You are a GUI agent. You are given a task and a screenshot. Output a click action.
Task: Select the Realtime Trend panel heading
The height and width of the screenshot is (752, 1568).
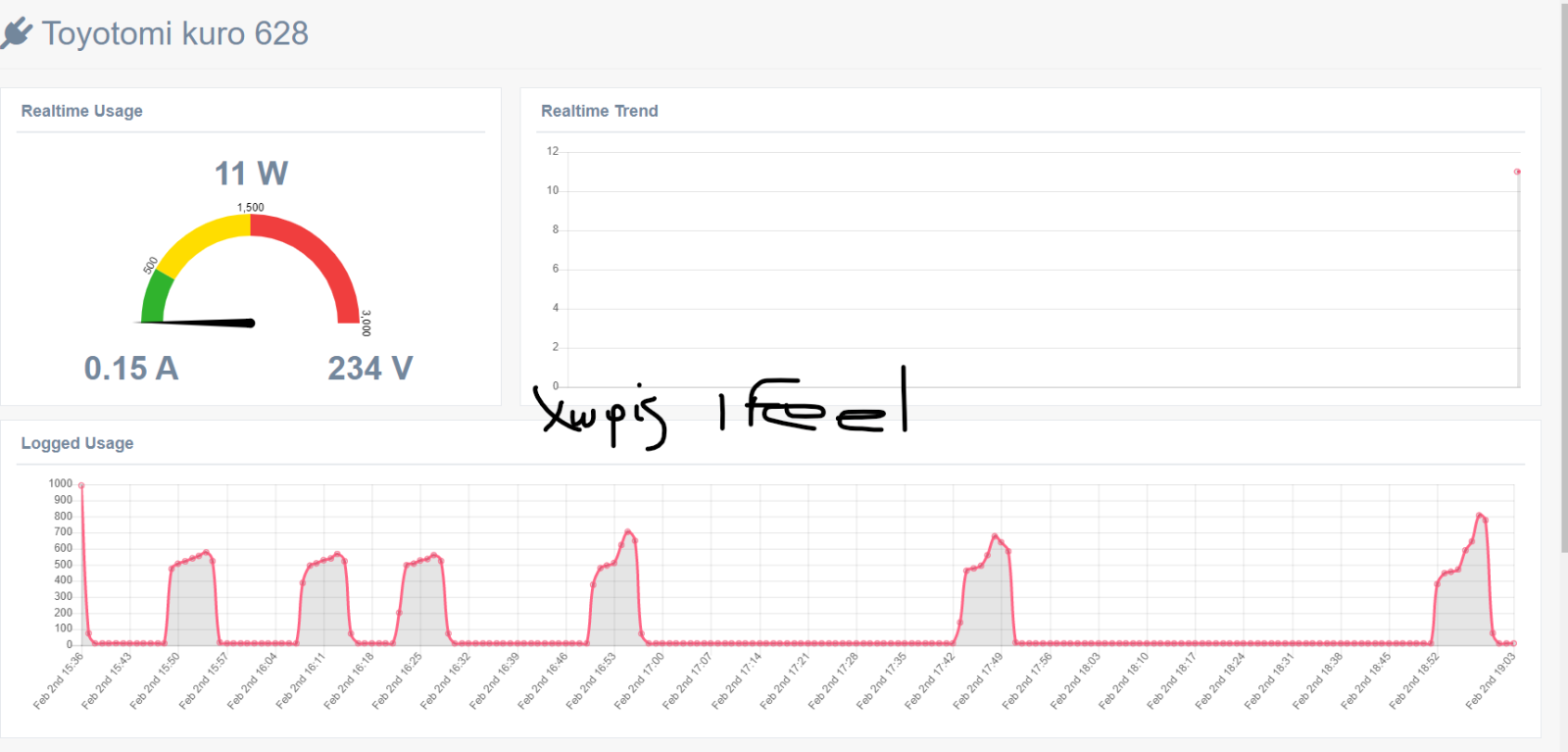click(600, 111)
